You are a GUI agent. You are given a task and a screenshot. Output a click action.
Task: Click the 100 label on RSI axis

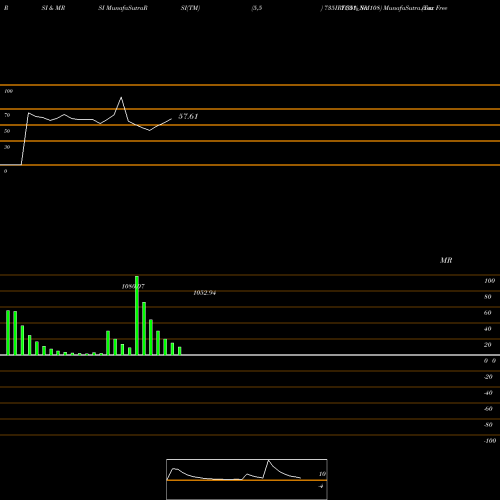tap(8, 91)
